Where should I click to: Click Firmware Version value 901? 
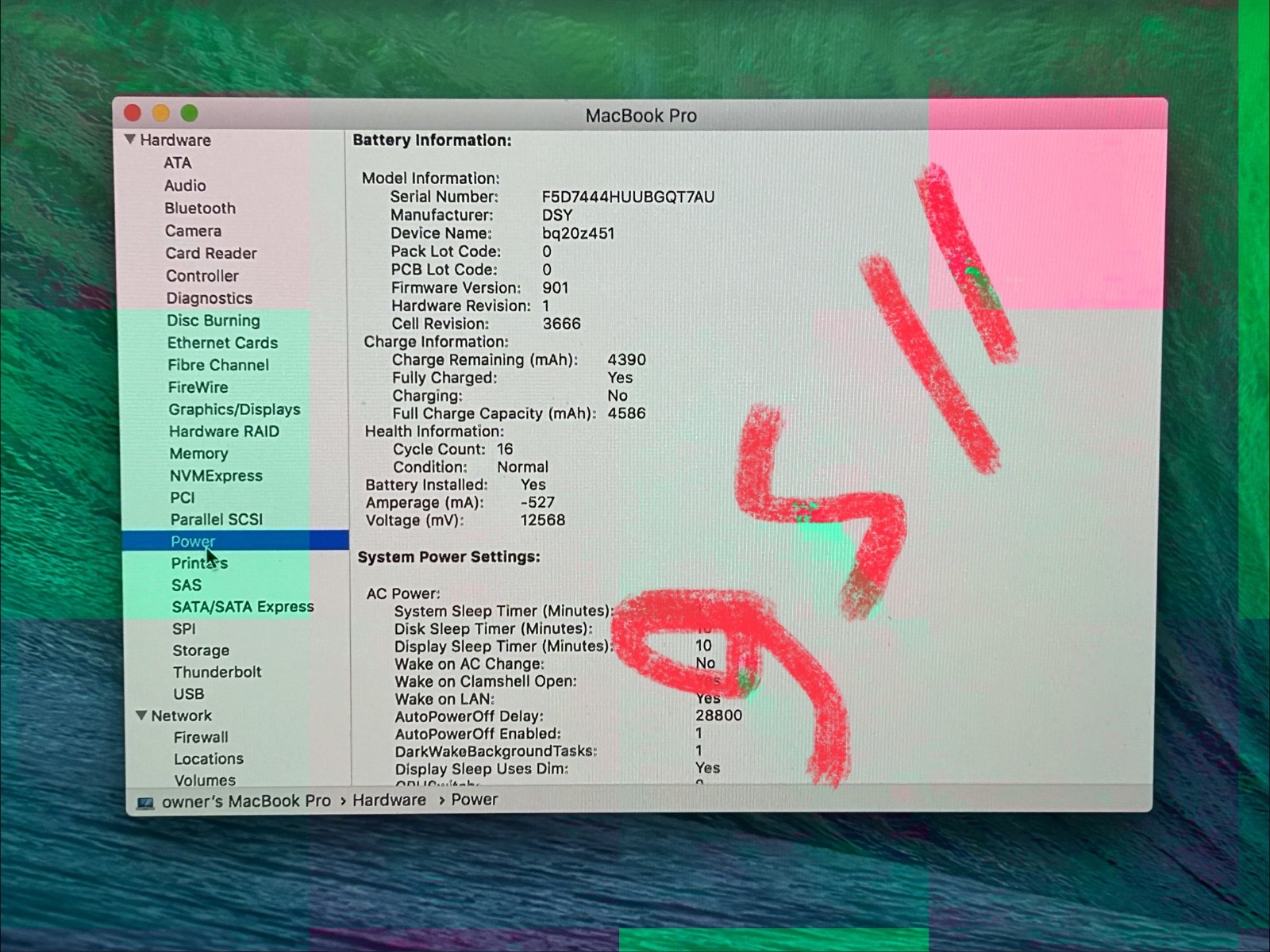[x=556, y=288]
